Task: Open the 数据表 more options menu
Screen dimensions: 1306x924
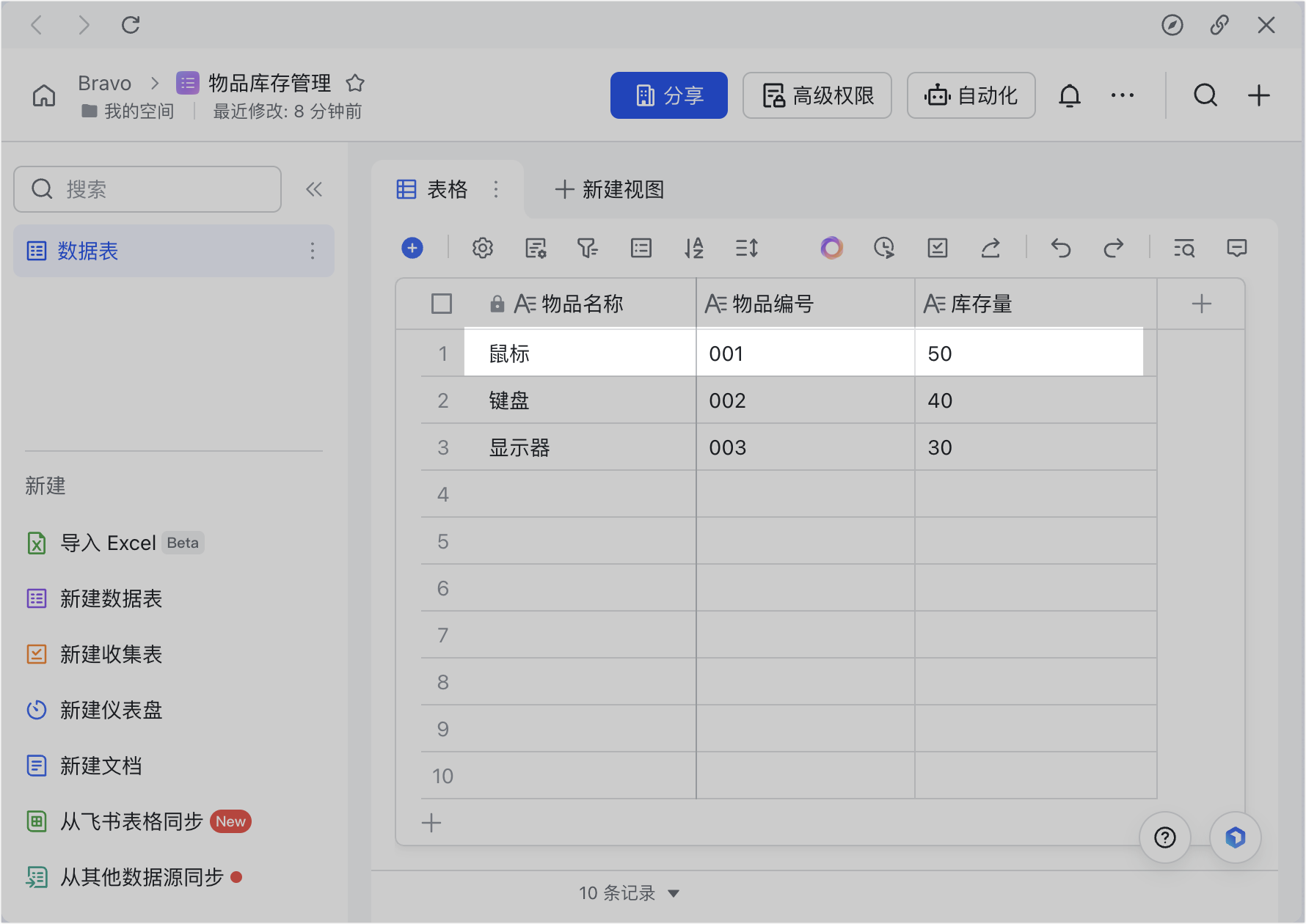Action: click(x=313, y=251)
